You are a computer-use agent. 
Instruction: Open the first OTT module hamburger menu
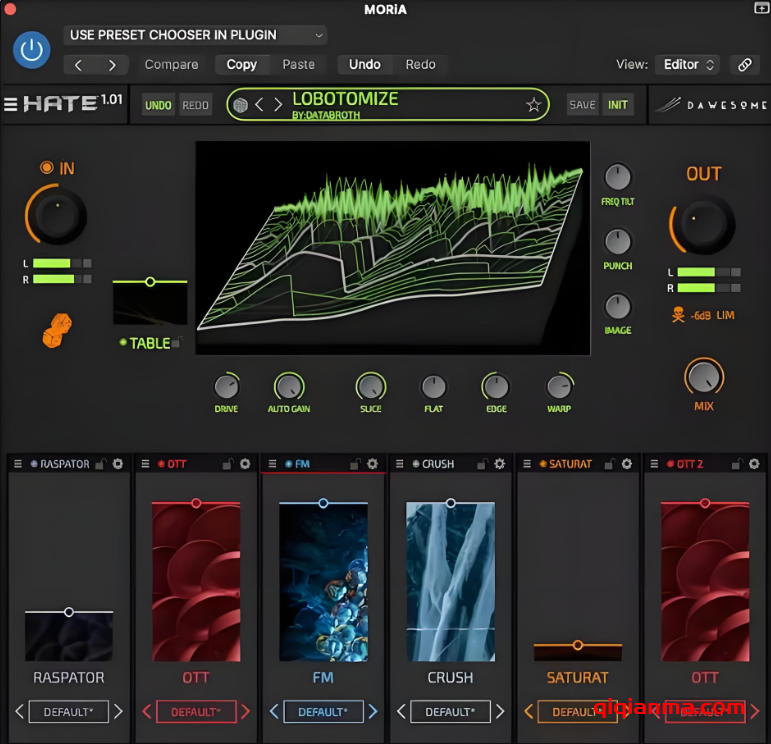pos(146,464)
